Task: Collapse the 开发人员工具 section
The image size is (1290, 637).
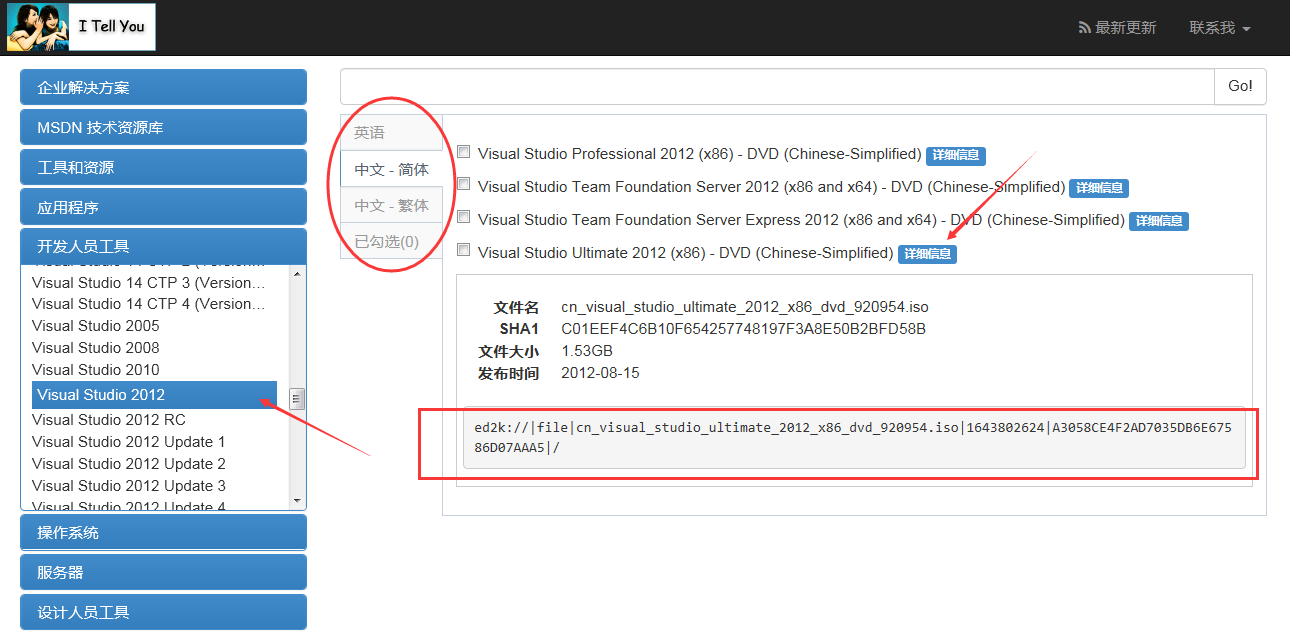Action: (163, 246)
